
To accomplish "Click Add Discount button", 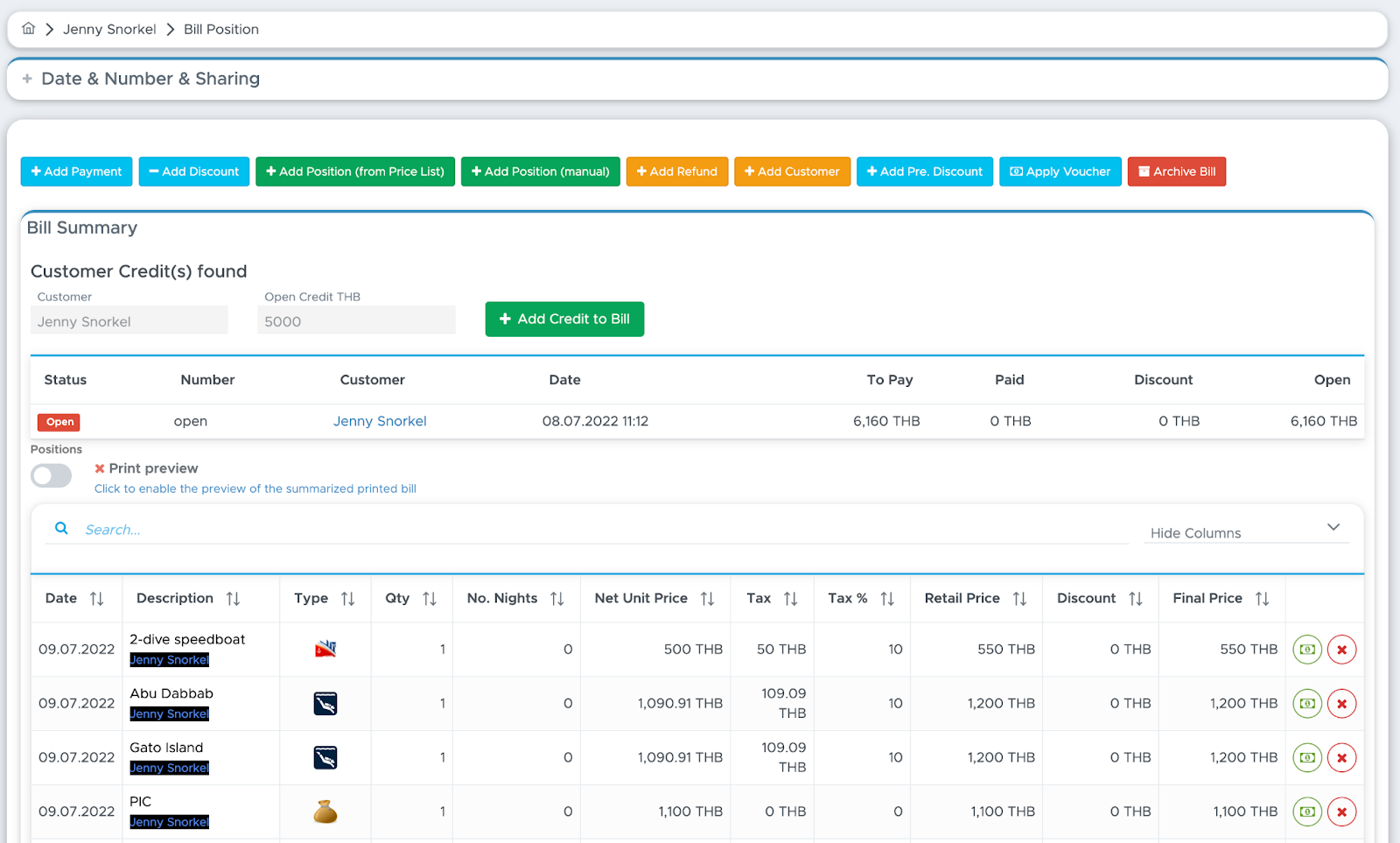I will tap(194, 172).
